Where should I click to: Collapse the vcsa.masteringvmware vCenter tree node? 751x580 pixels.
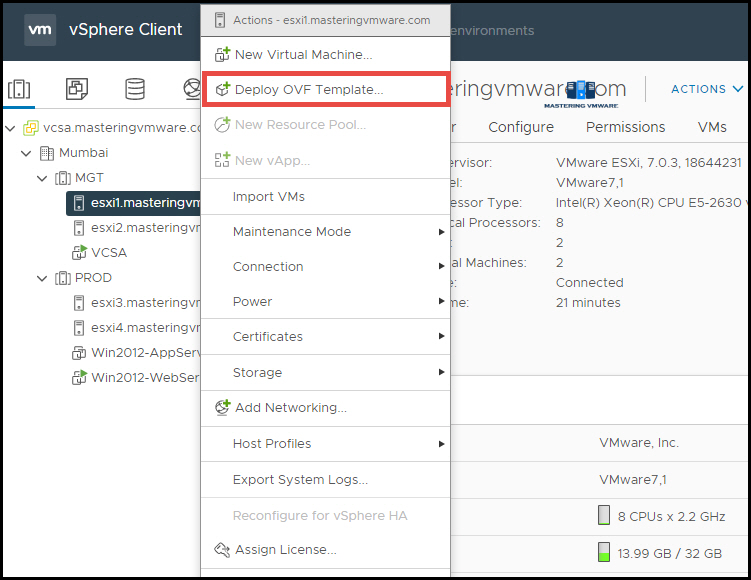[10, 128]
